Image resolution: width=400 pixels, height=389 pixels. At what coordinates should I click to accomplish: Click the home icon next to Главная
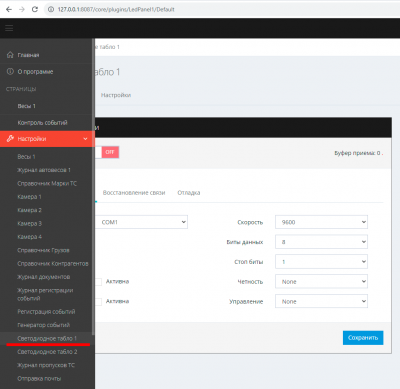tap(10, 55)
